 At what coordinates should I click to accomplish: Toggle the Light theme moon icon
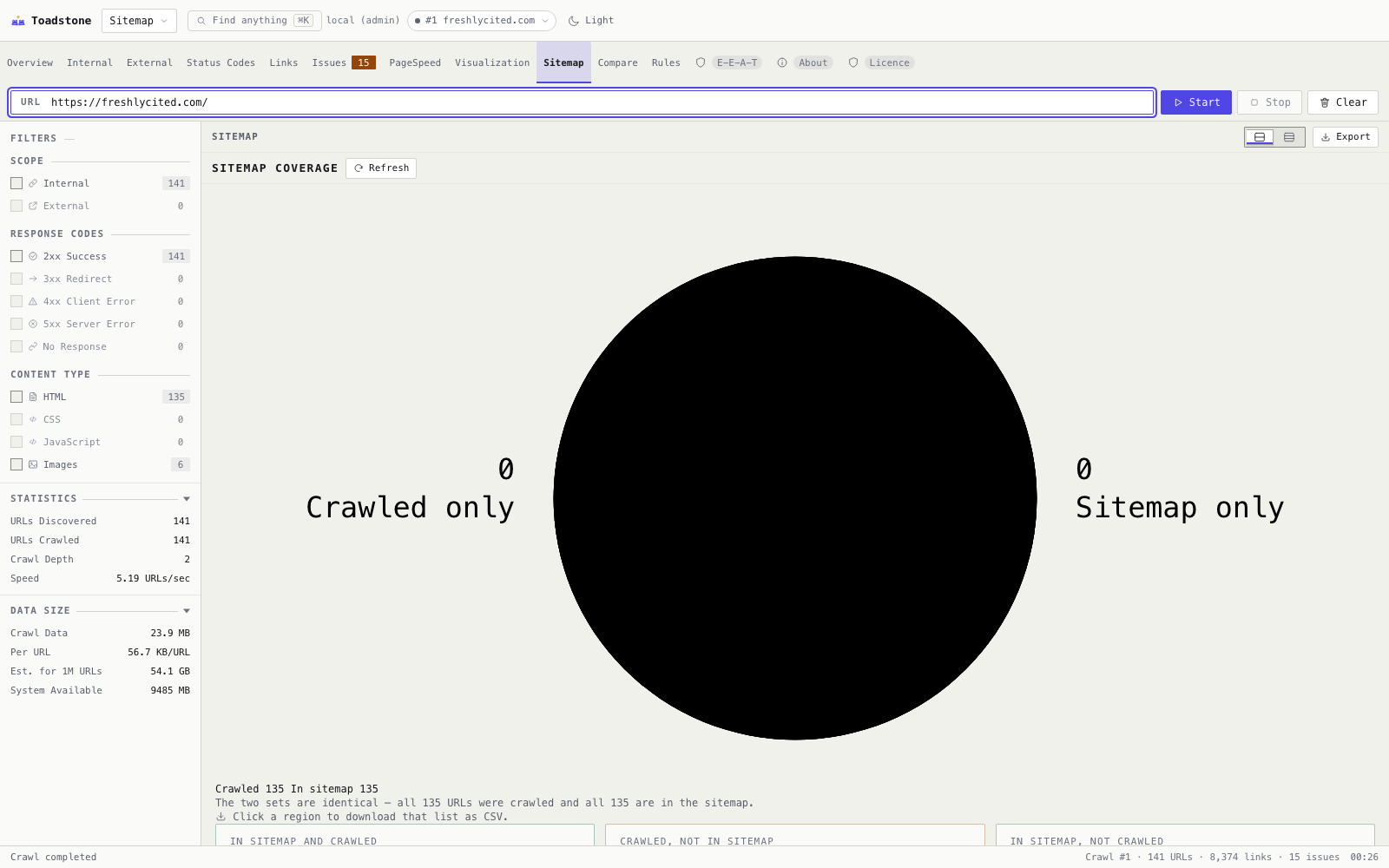click(x=574, y=21)
